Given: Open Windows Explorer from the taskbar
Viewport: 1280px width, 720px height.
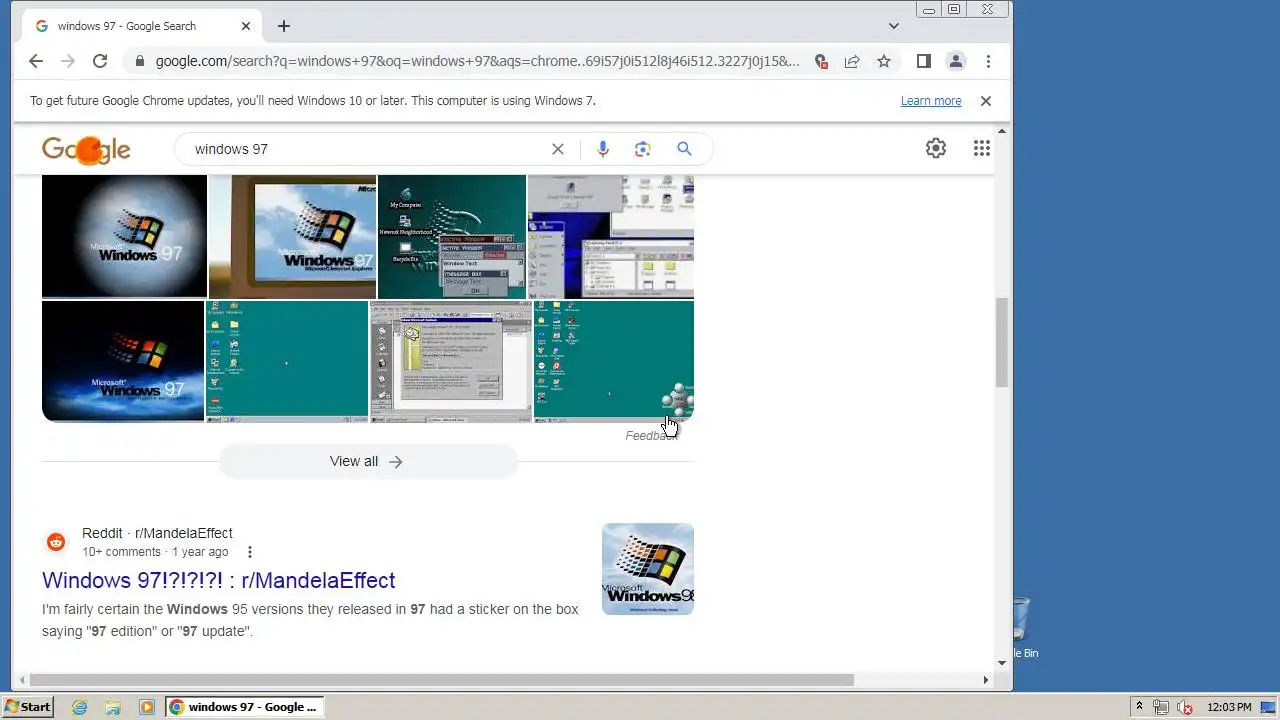Looking at the screenshot, I should click(x=113, y=707).
